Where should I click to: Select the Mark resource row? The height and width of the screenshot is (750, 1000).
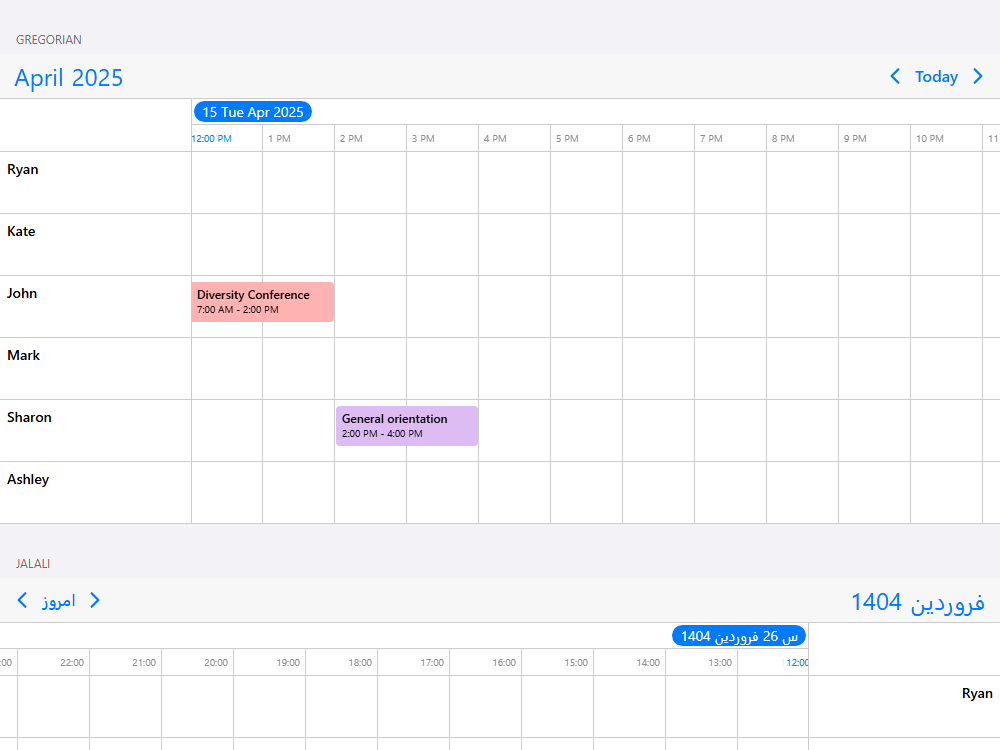pyautogui.click(x=96, y=369)
